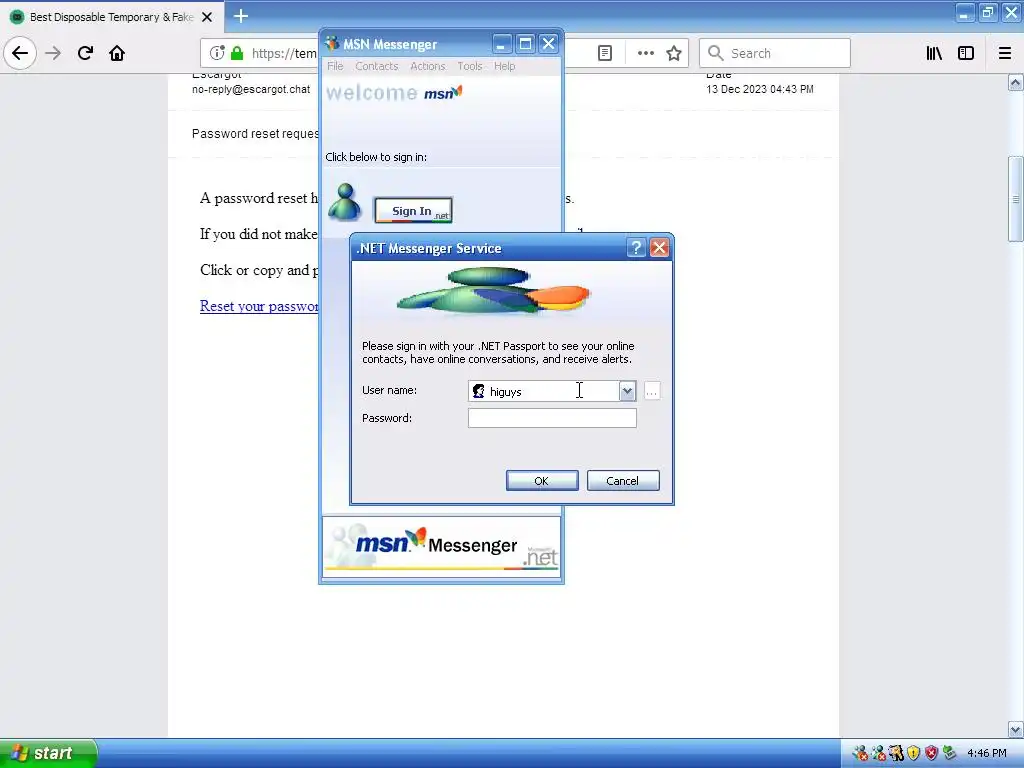Click the help question mark in dialog
This screenshot has height=768, width=1024.
point(635,248)
